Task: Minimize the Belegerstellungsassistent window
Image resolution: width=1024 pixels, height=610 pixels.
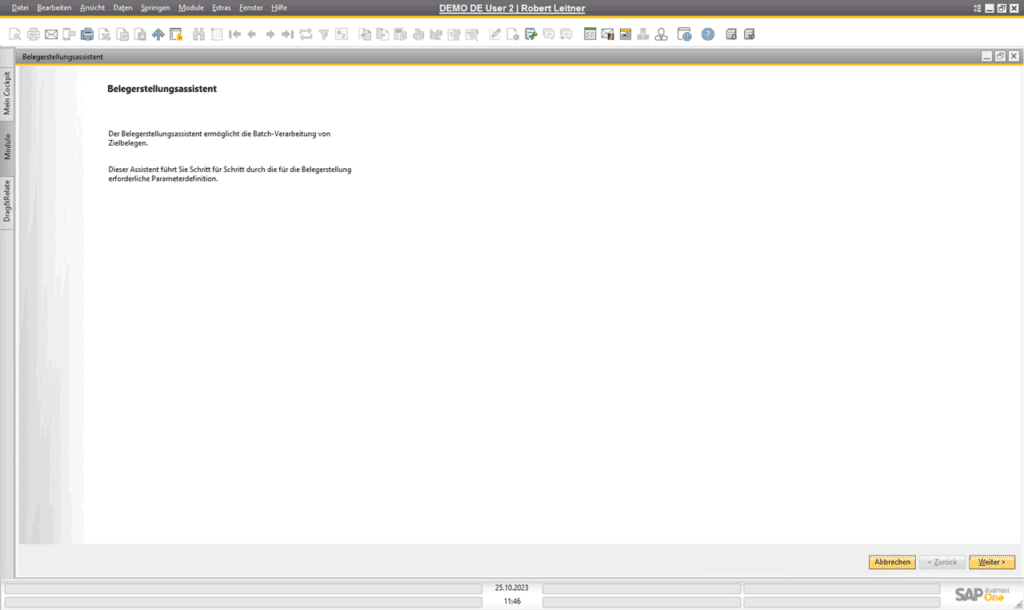Action: (x=987, y=57)
